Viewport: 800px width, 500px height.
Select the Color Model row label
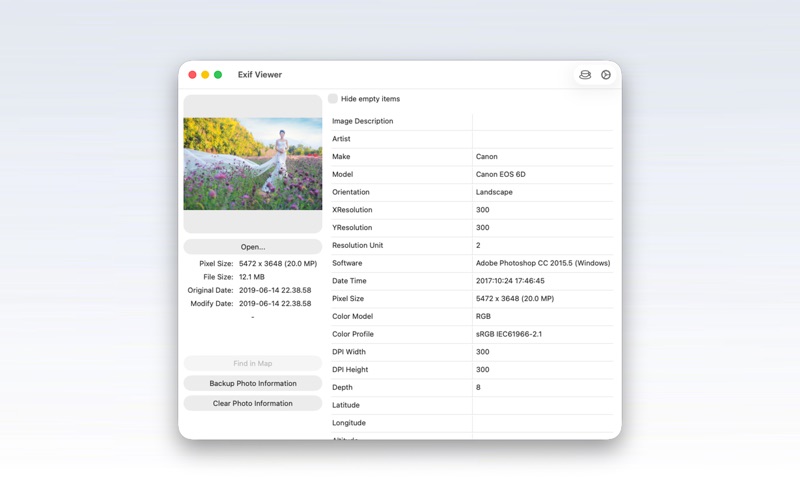pos(353,316)
